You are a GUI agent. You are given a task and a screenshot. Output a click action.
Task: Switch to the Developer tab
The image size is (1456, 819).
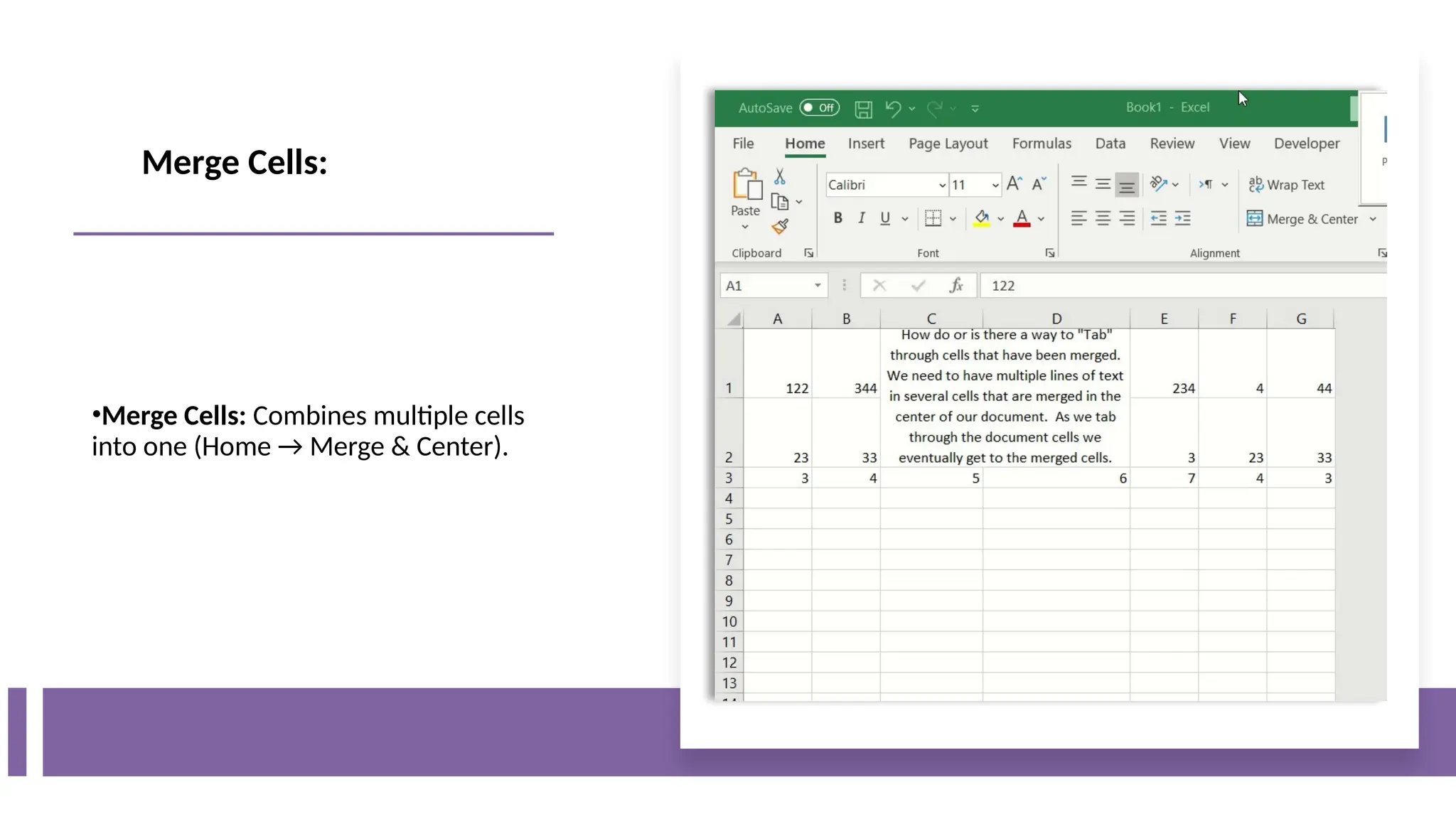pos(1307,144)
